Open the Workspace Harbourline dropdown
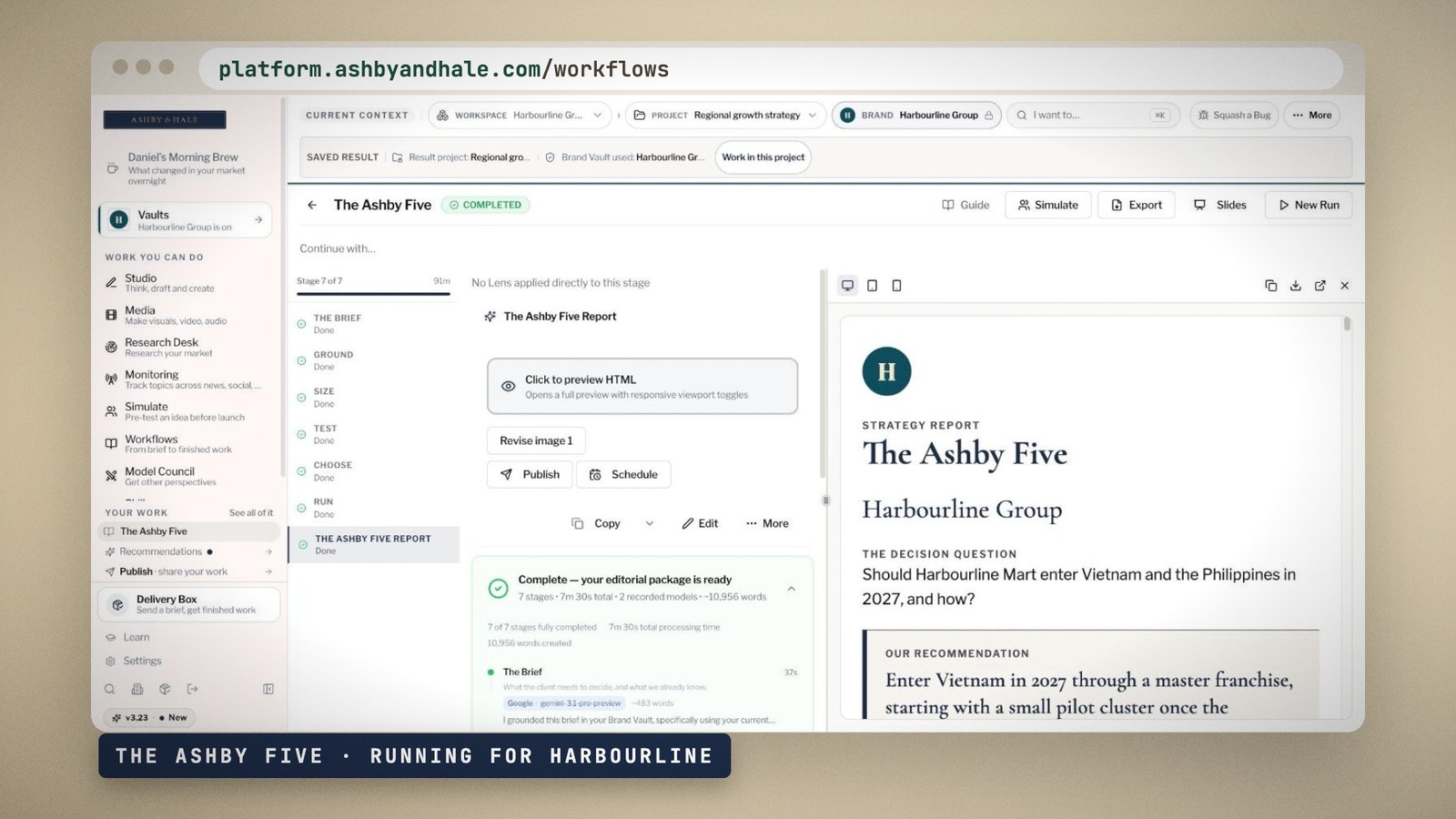The image size is (1456, 819). pyautogui.click(x=521, y=116)
